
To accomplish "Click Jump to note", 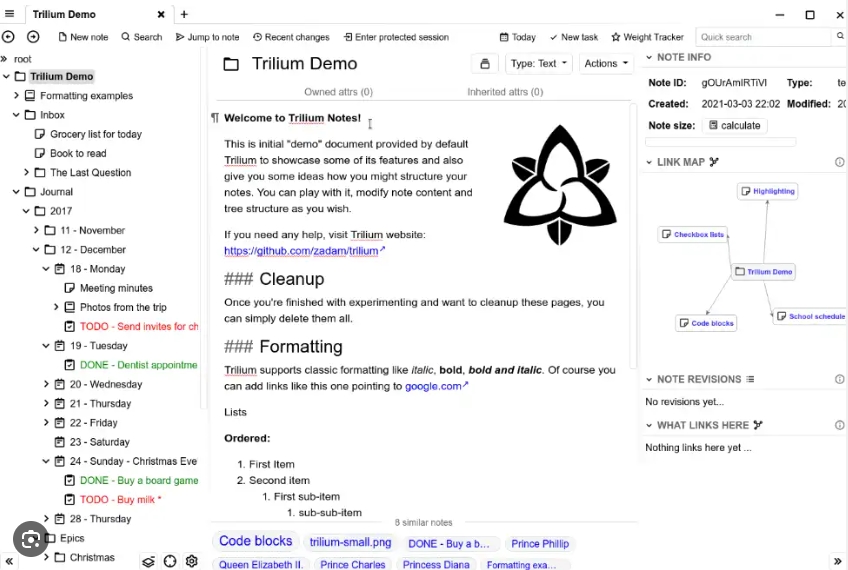I will coord(208,37).
